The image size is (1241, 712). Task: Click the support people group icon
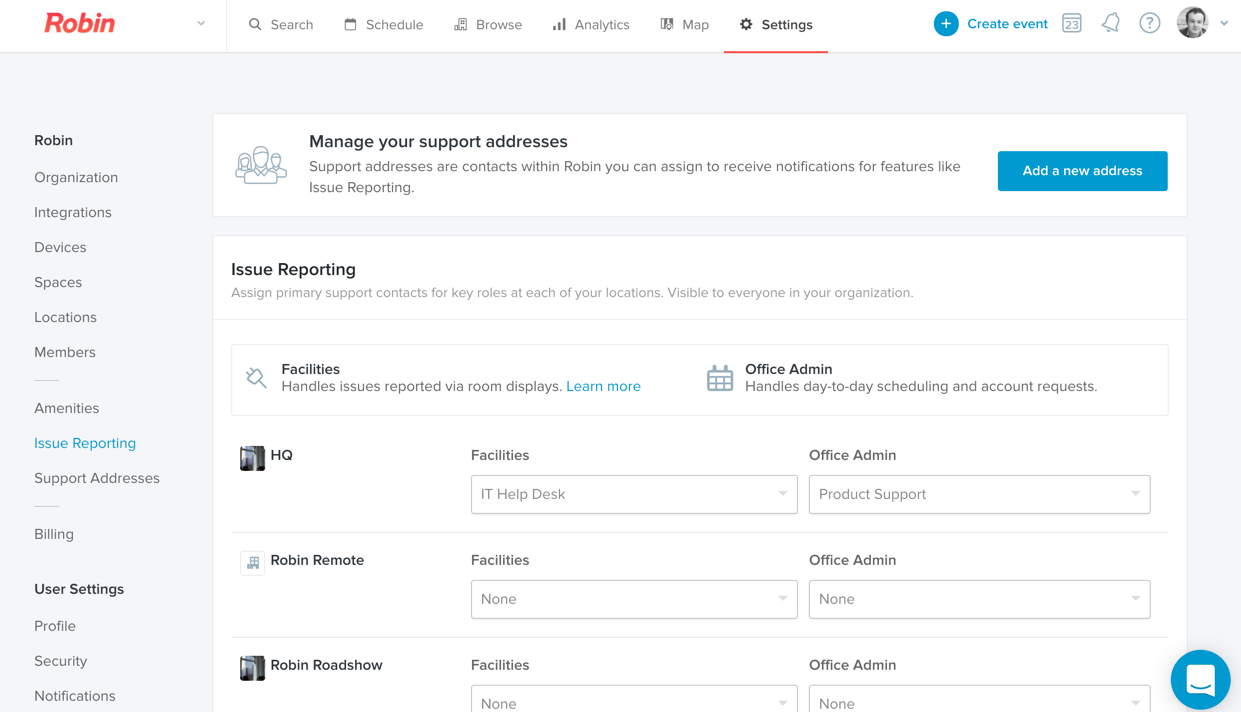pyautogui.click(x=261, y=165)
